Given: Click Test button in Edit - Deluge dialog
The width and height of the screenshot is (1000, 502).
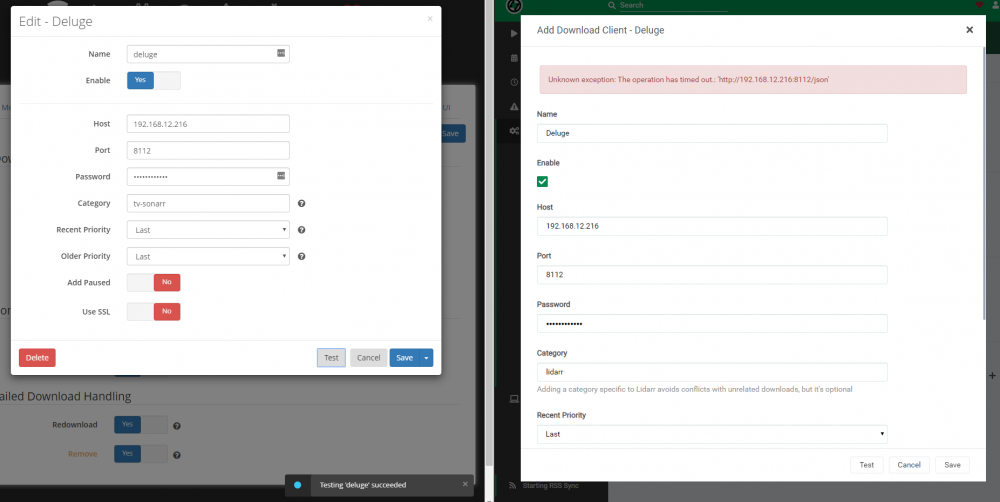Looking at the screenshot, I should [331, 358].
